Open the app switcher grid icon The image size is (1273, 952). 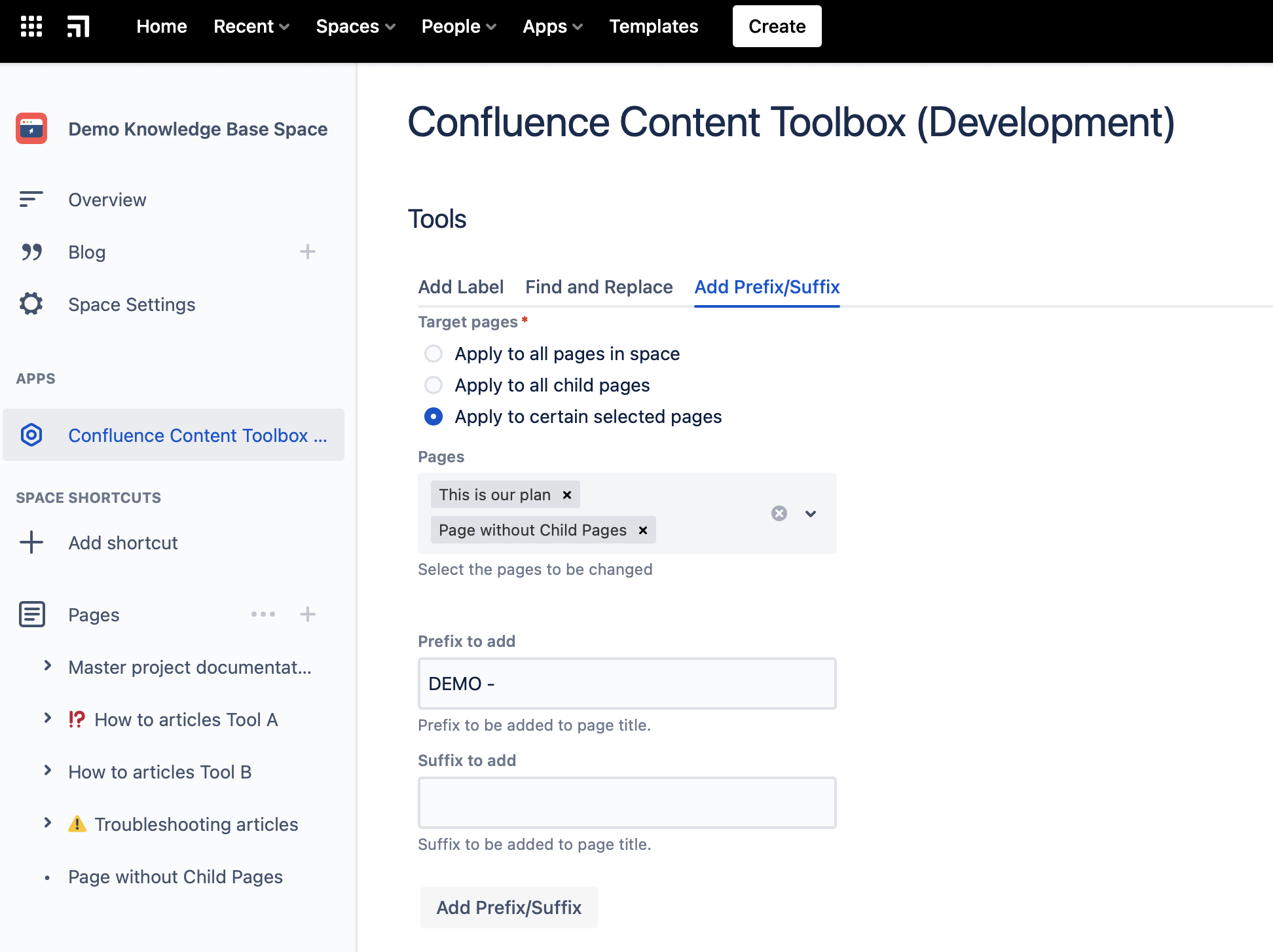(31, 26)
